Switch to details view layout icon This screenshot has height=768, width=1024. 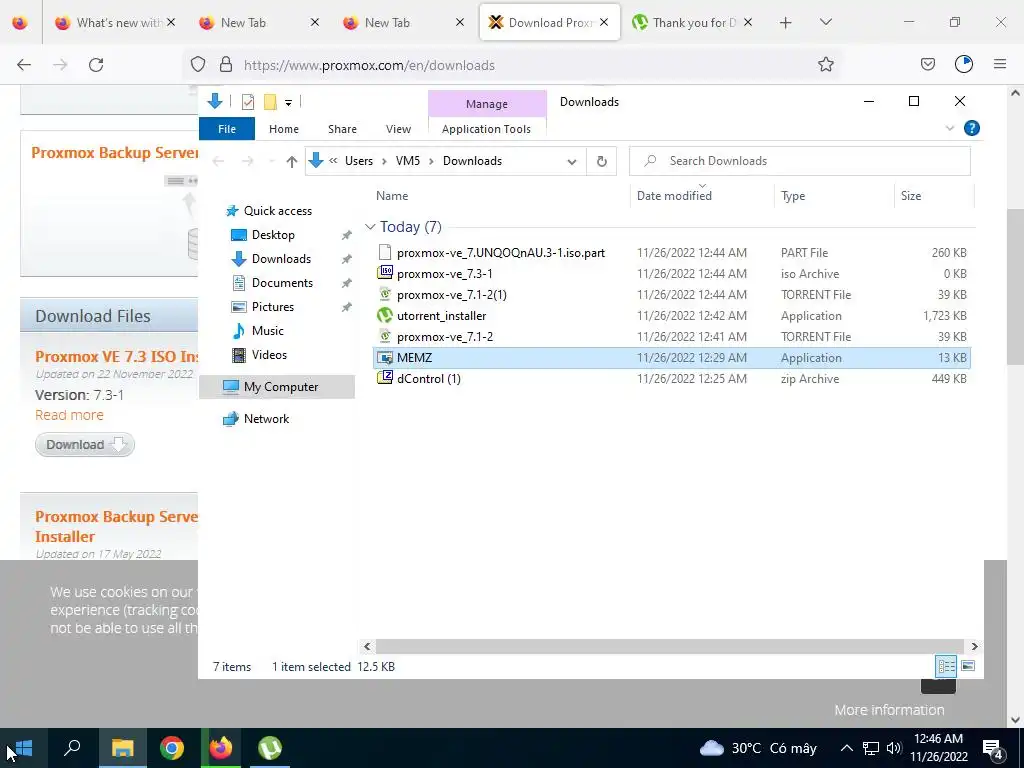point(946,666)
